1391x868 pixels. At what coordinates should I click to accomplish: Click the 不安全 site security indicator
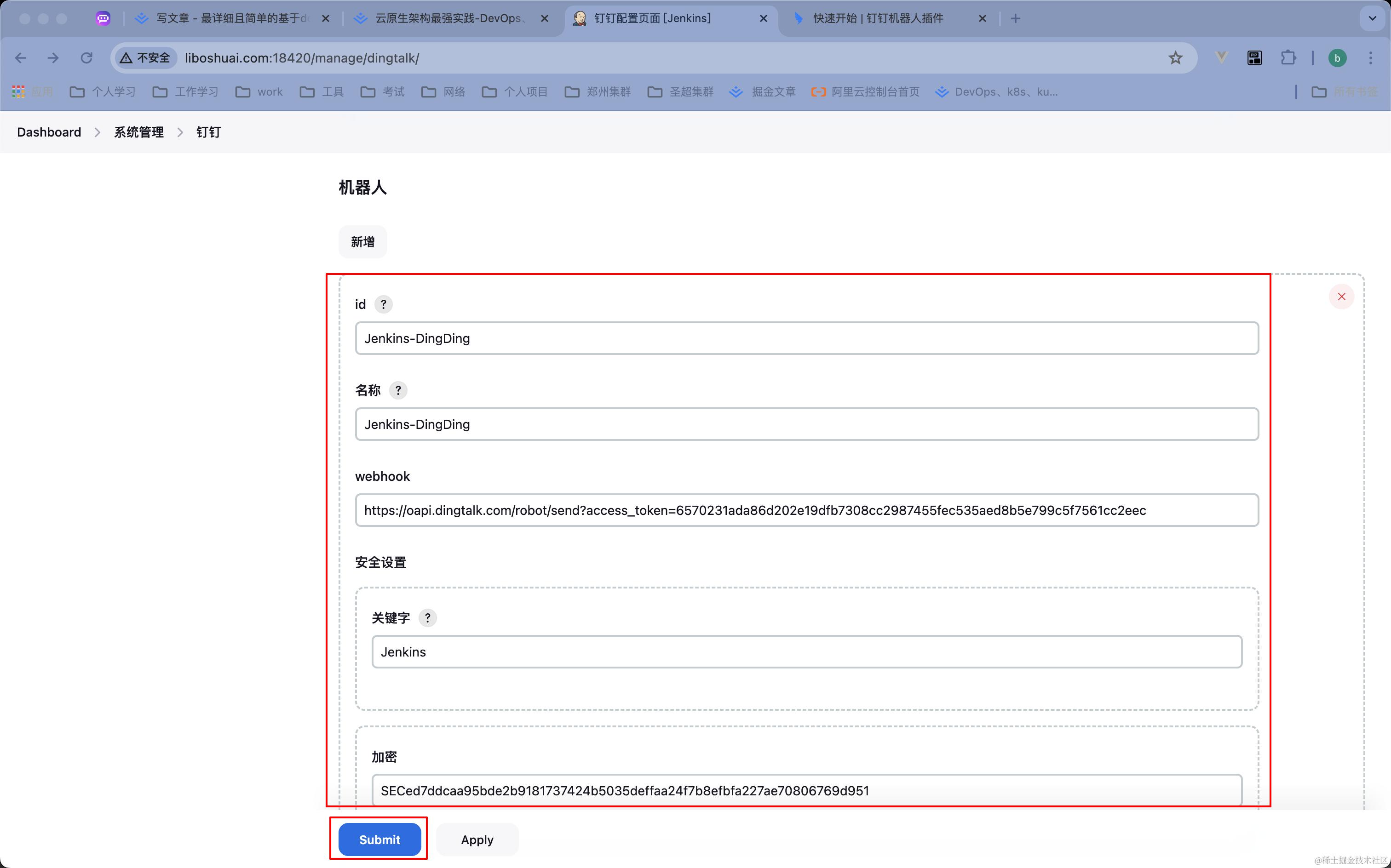pos(145,58)
